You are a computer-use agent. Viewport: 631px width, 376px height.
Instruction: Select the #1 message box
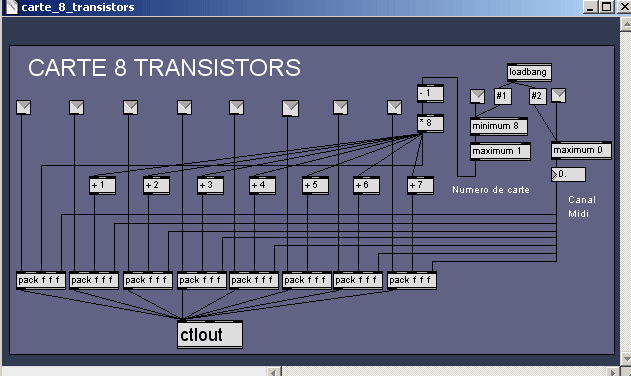pos(503,96)
